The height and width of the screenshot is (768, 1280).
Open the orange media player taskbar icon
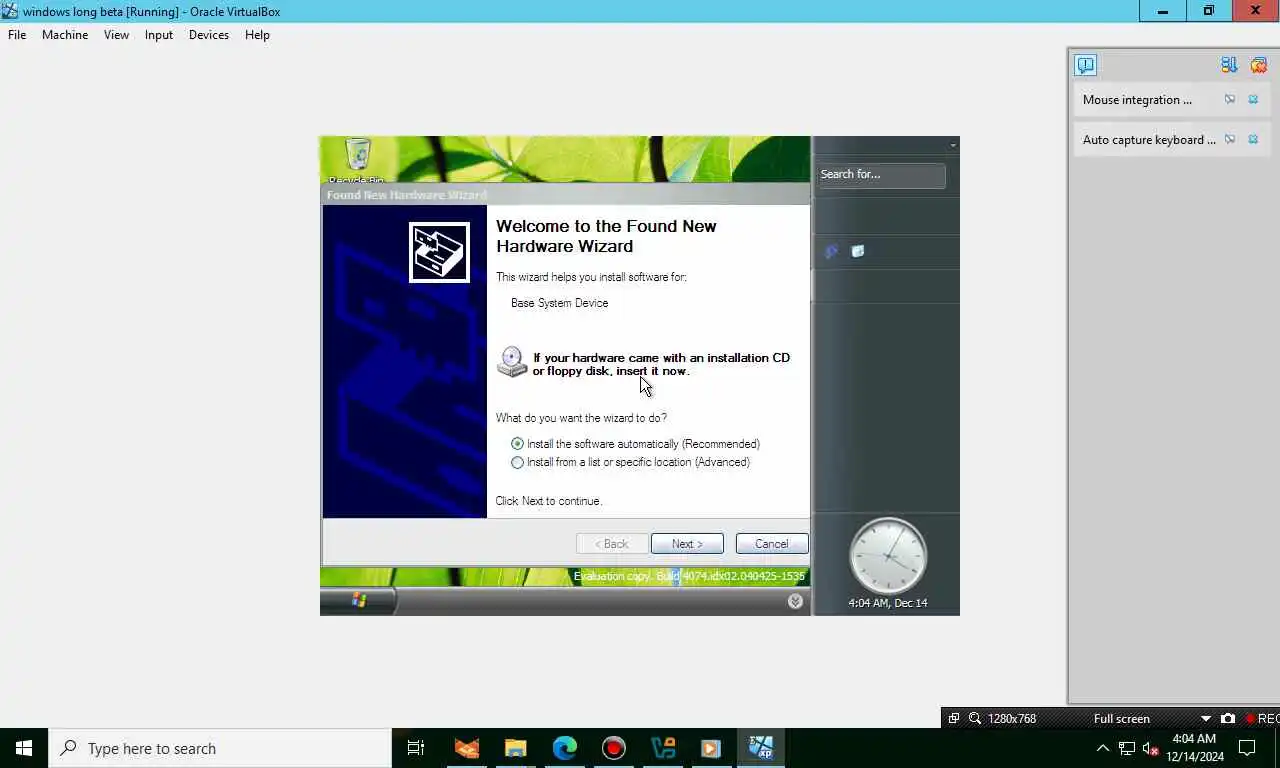(711, 748)
